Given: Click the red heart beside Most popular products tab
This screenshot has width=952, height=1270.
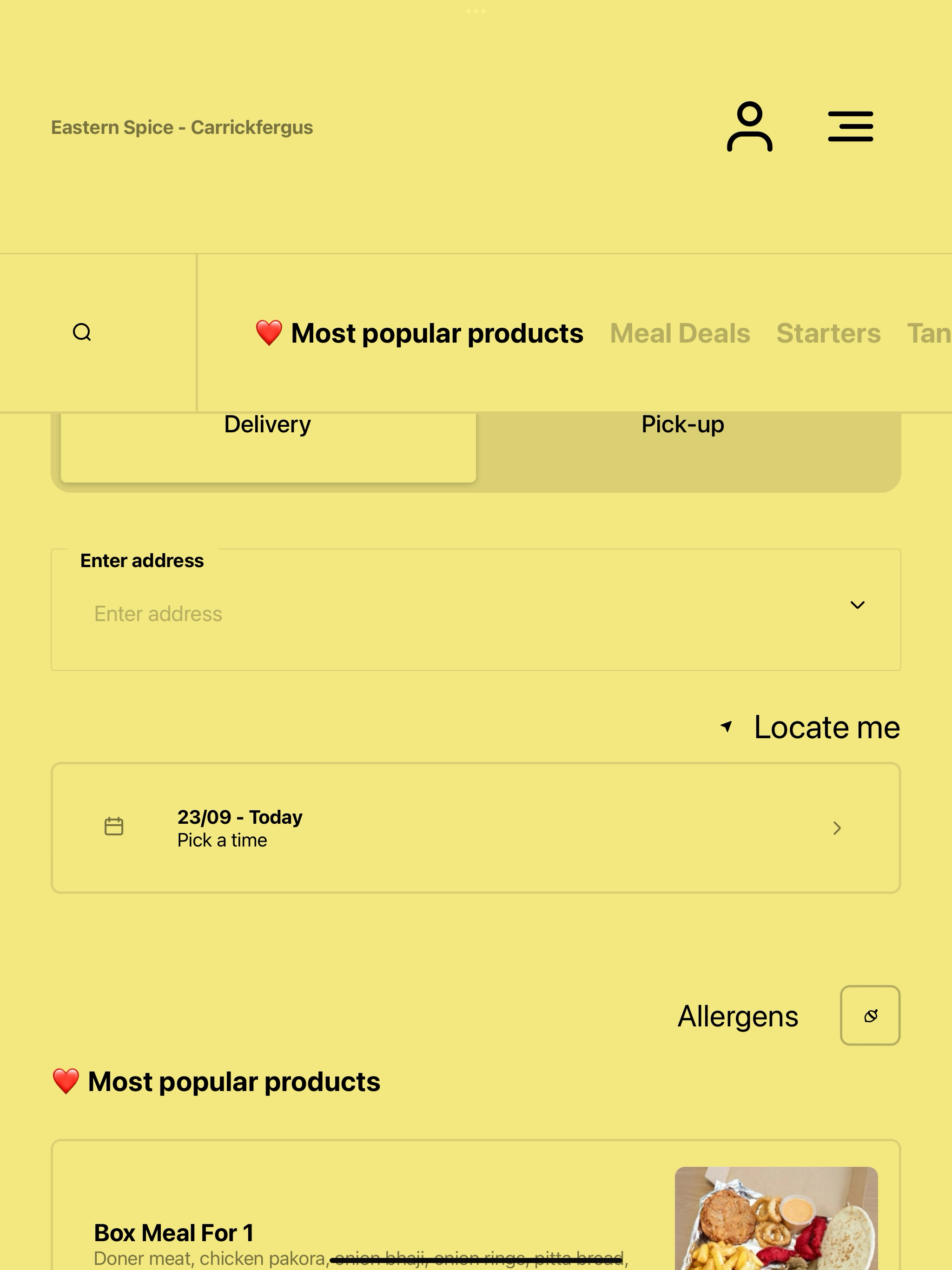Looking at the screenshot, I should (x=269, y=333).
